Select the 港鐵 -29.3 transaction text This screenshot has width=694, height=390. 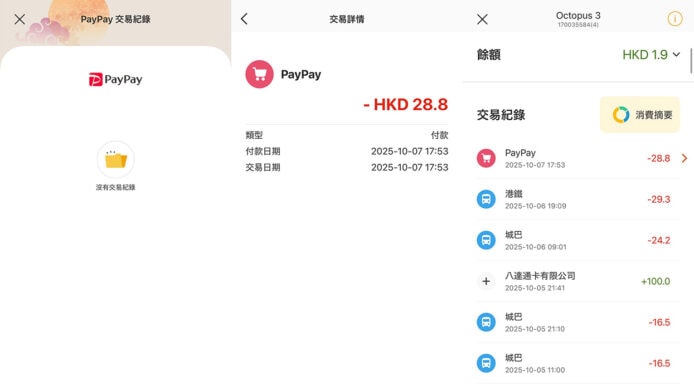click(x=514, y=193)
